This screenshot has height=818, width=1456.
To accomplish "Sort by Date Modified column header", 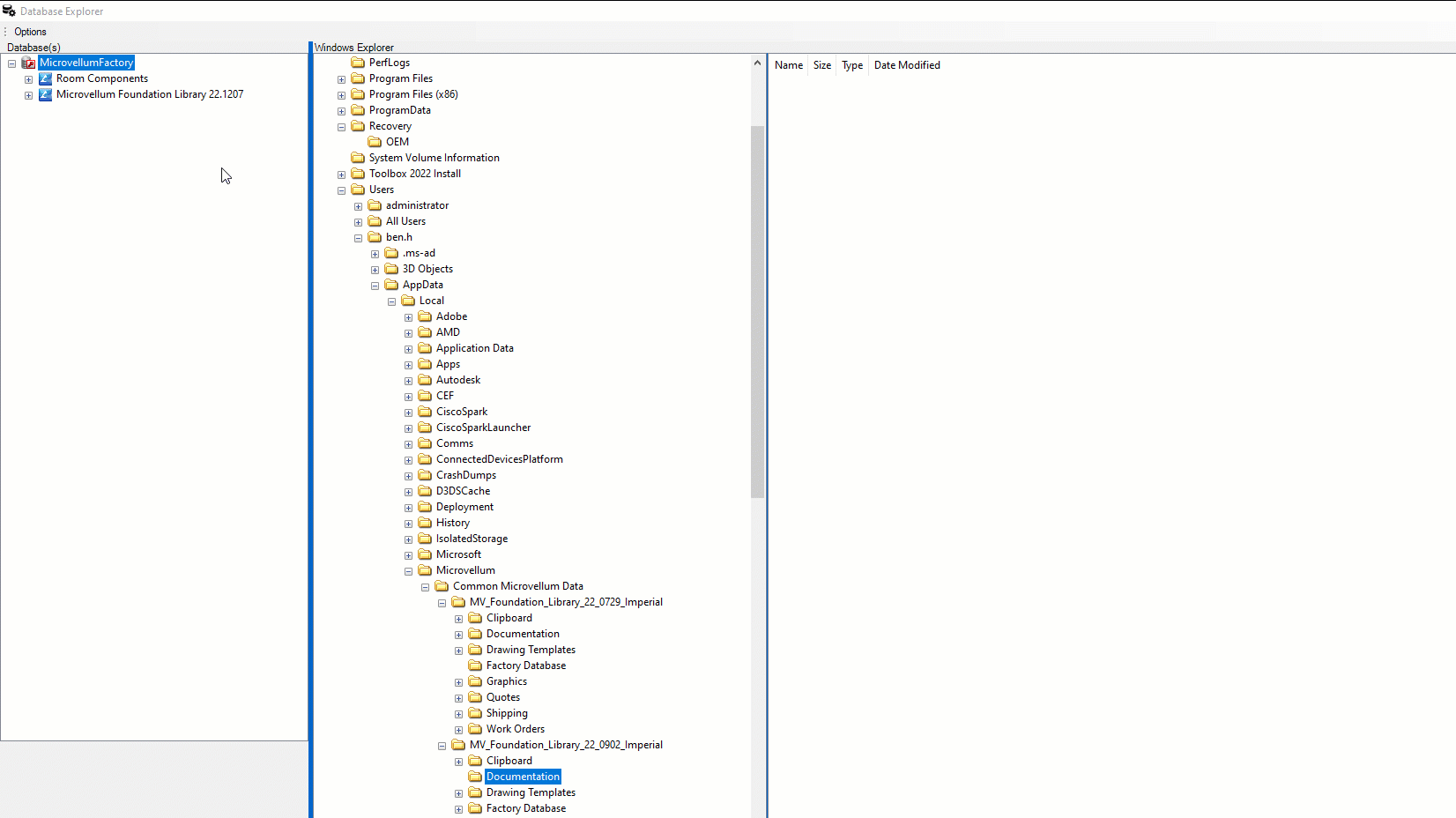I will click(906, 65).
